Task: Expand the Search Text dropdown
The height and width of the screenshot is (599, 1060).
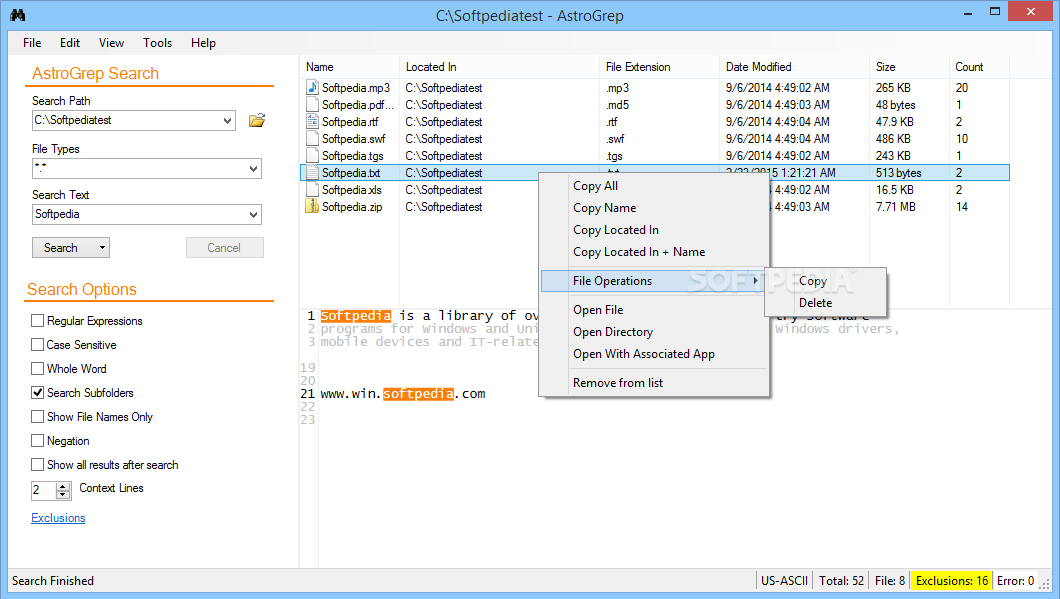Action: coord(254,214)
